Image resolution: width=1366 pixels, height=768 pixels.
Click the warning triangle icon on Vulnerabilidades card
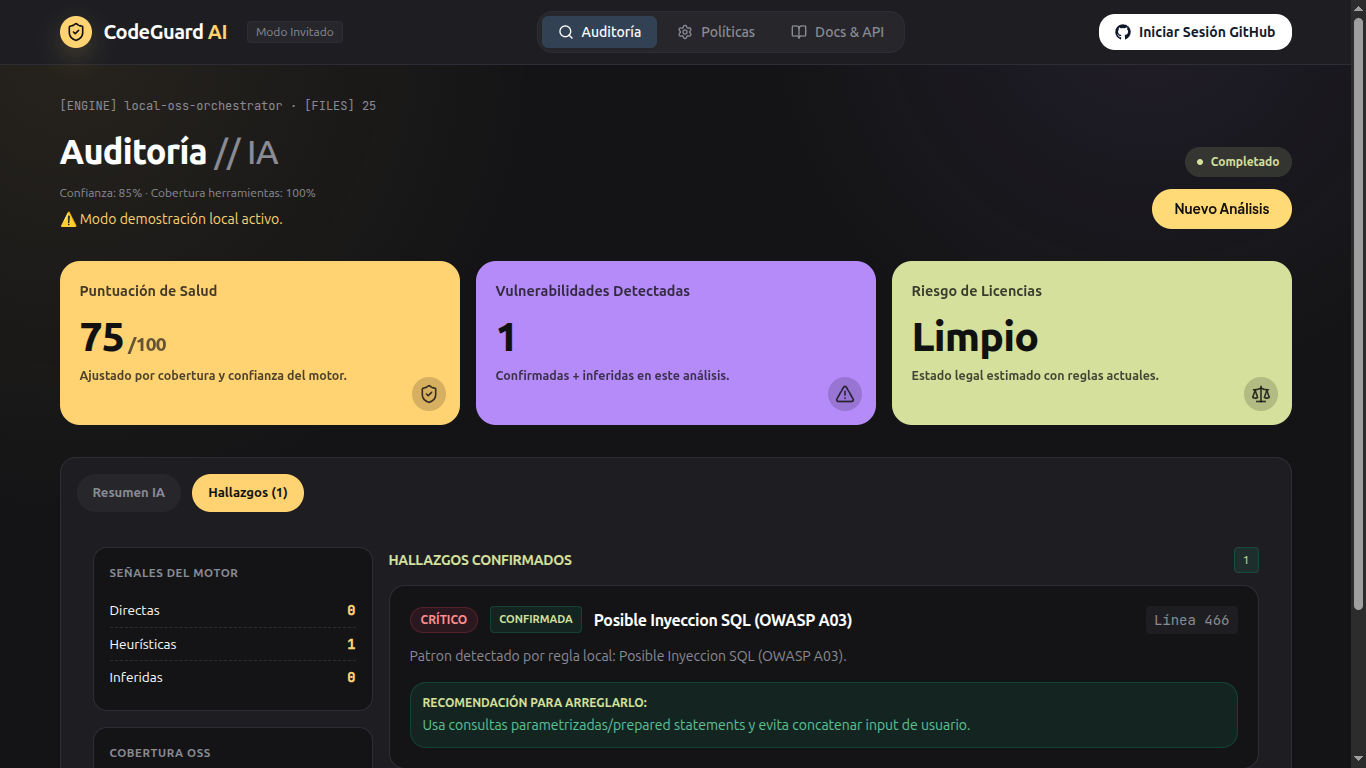pyautogui.click(x=845, y=394)
